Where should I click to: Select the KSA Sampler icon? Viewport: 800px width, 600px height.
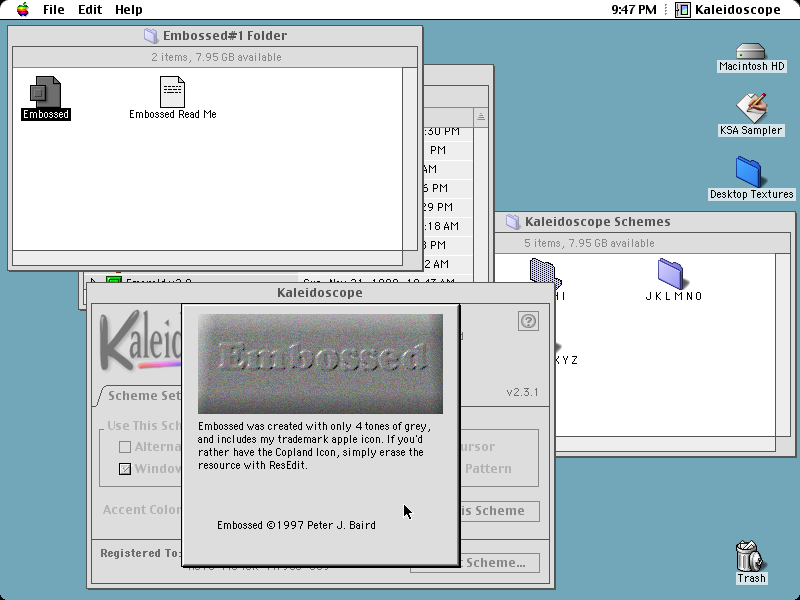(751, 107)
